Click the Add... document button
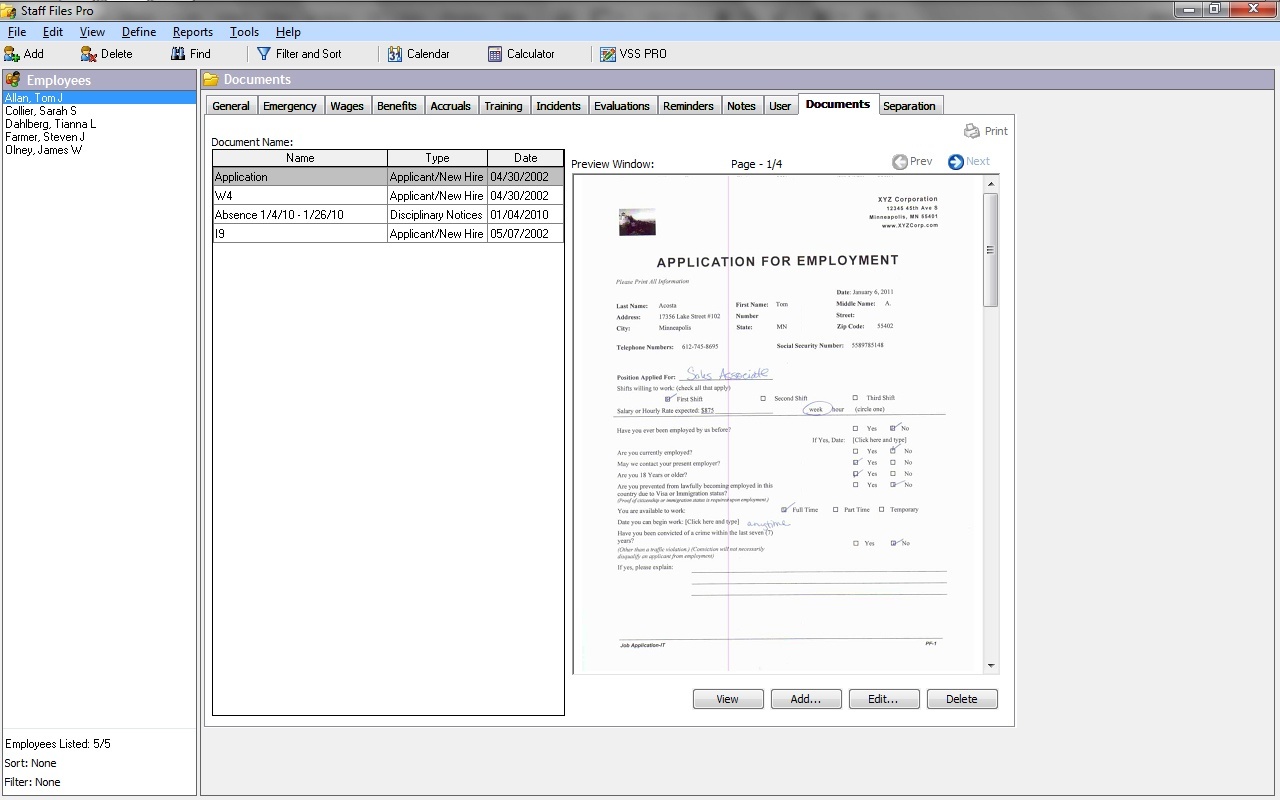The image size is (1280, 800). pyautogui.click(x=806, y=699)
